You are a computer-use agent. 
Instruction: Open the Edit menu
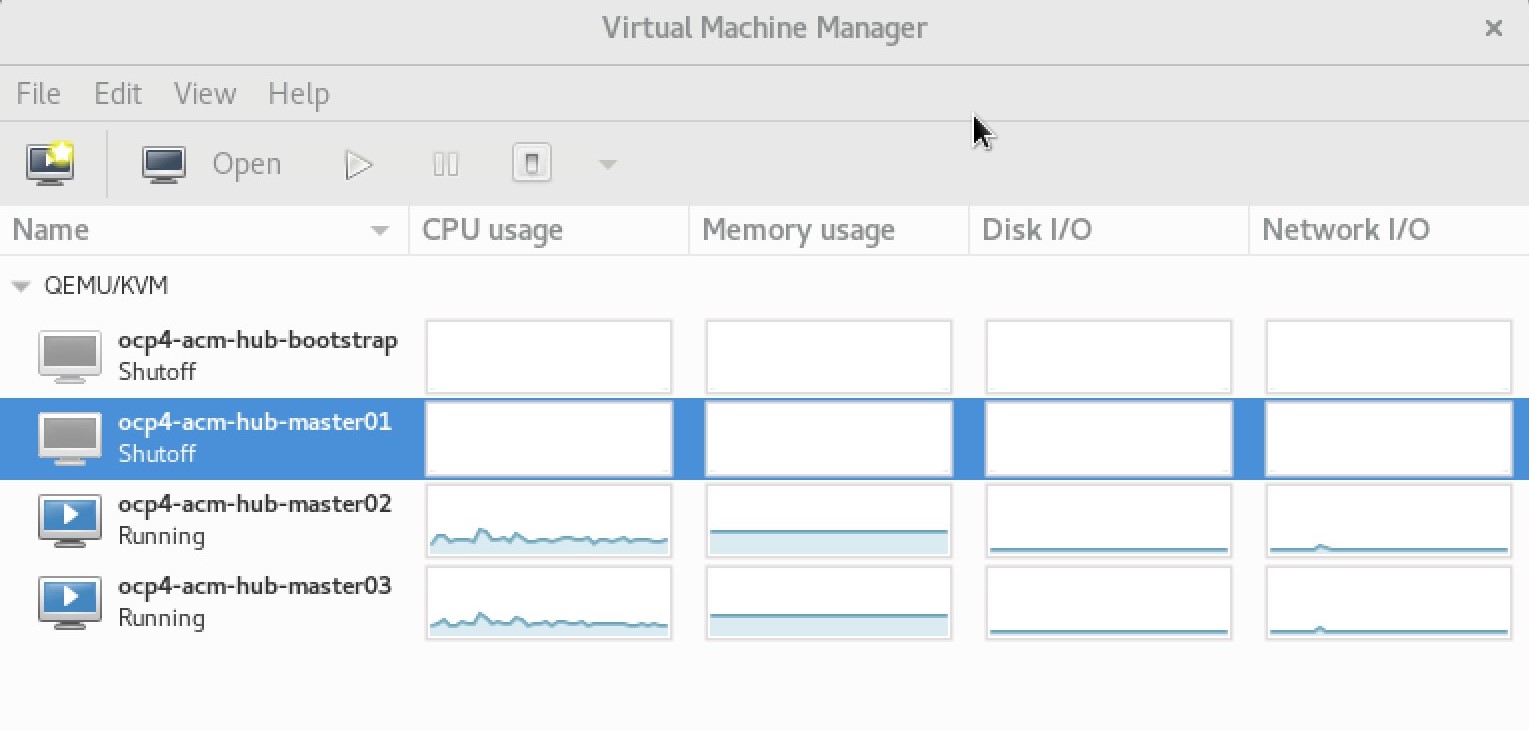coord(118,94)
